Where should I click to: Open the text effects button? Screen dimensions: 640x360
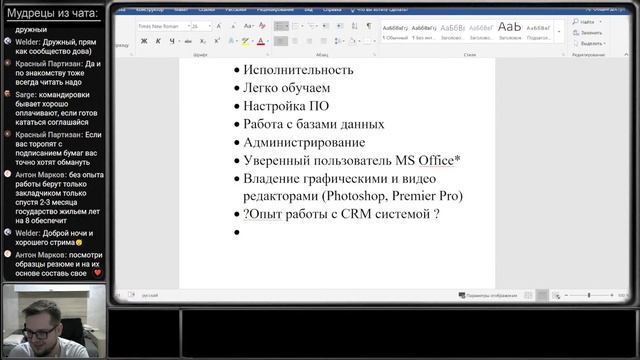coord(231,41)
